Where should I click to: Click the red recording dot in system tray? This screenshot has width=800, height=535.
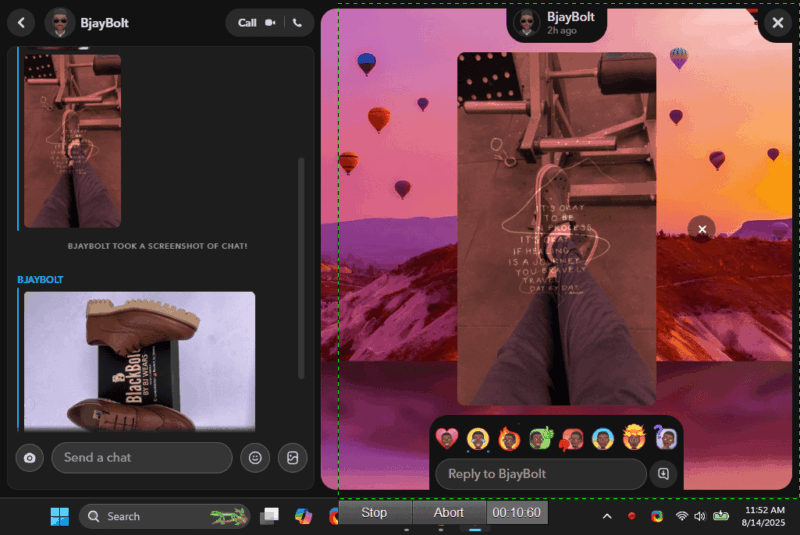[632, 516]
